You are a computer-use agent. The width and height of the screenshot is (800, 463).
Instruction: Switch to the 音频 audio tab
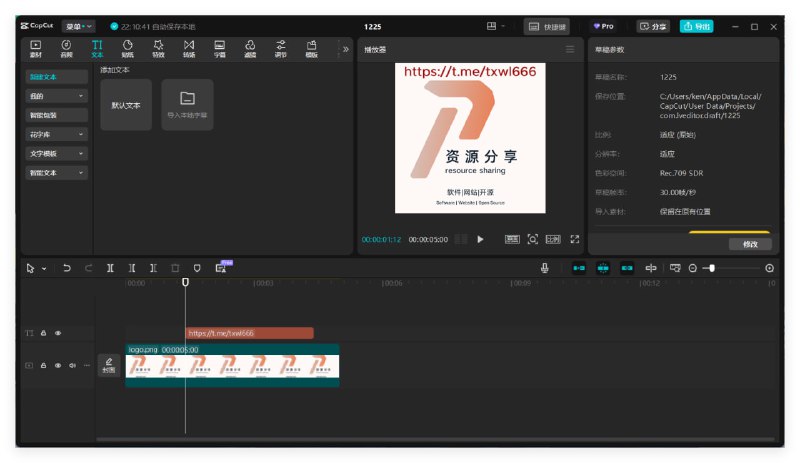66,48
